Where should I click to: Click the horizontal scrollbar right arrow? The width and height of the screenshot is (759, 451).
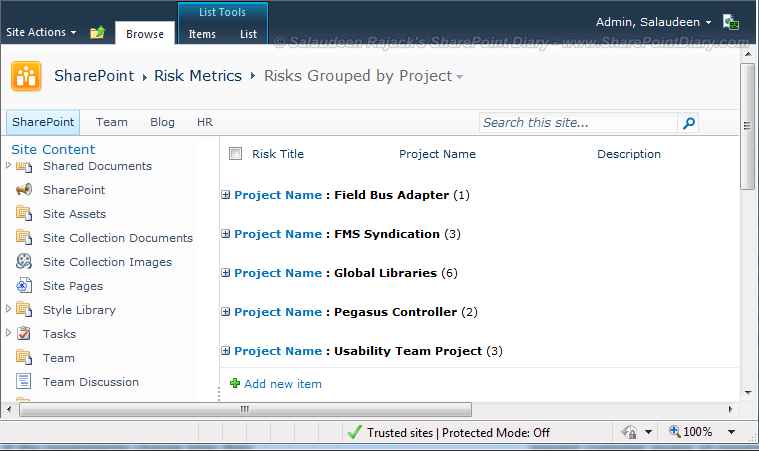(731, 409)
